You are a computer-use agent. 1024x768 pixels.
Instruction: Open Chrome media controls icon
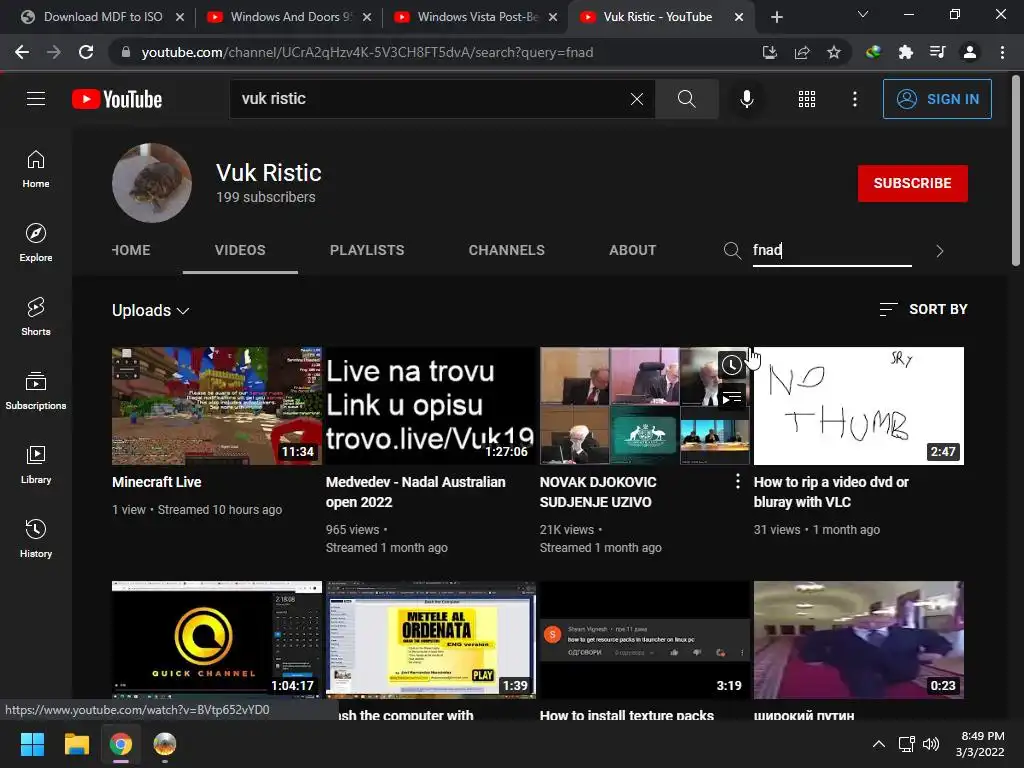click(937, 52)
